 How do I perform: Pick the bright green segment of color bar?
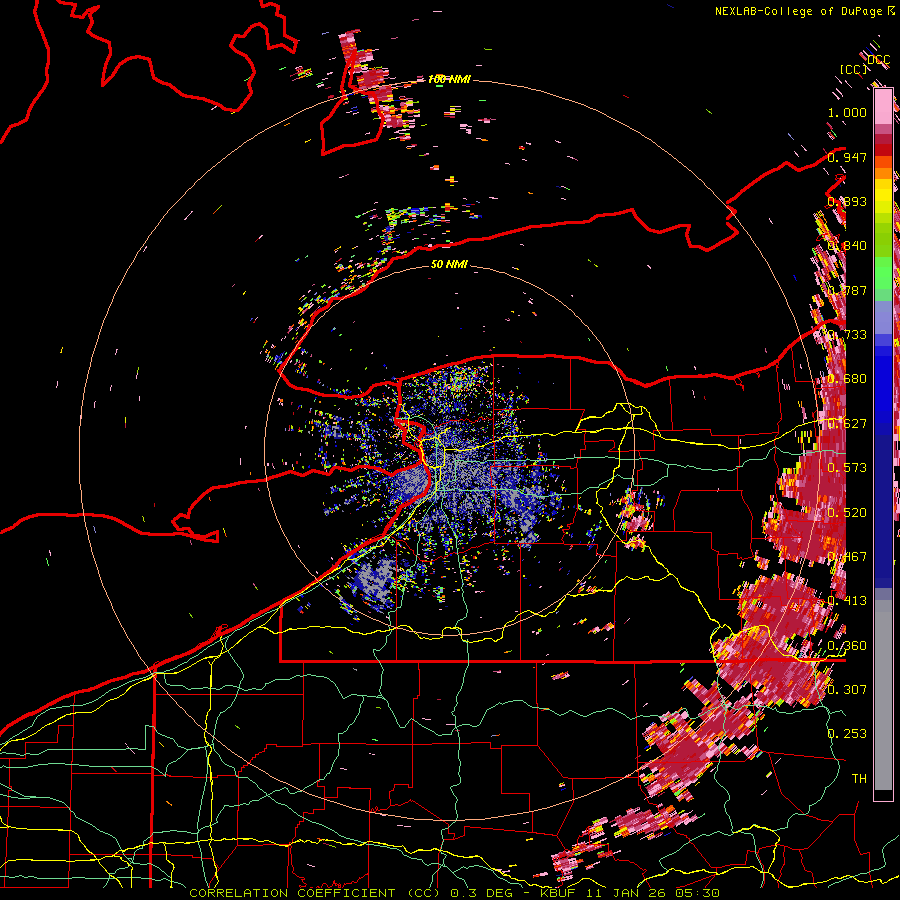[883, 273]
